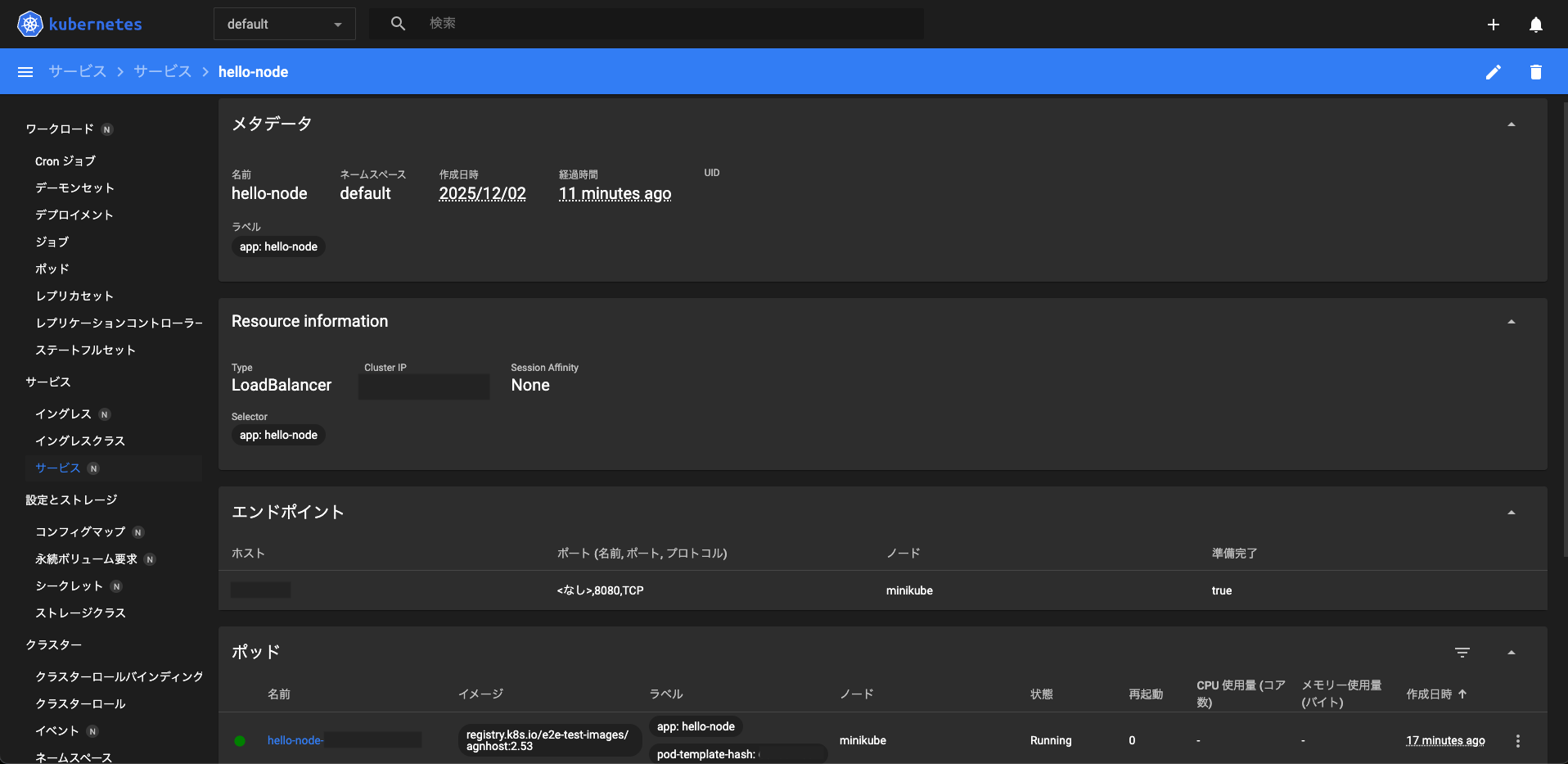Collapse the Resource information panel

click(1511, 321)
